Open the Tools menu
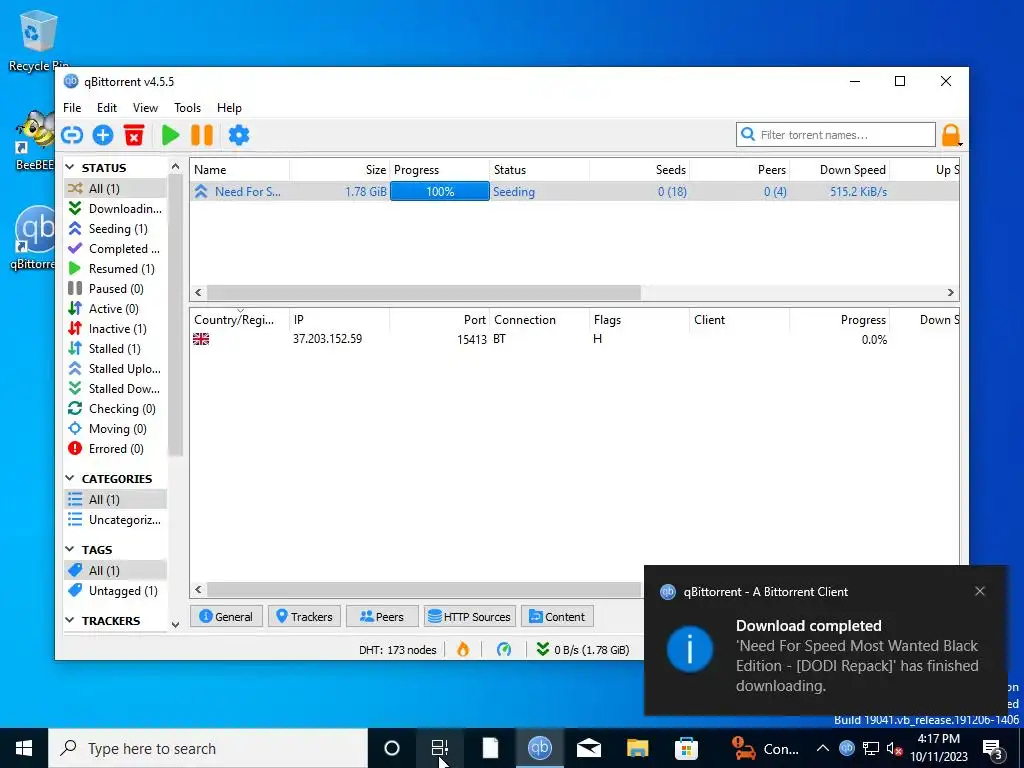Screen dimensions: 1024x768 pyautogui.click(x=187, y=108)
